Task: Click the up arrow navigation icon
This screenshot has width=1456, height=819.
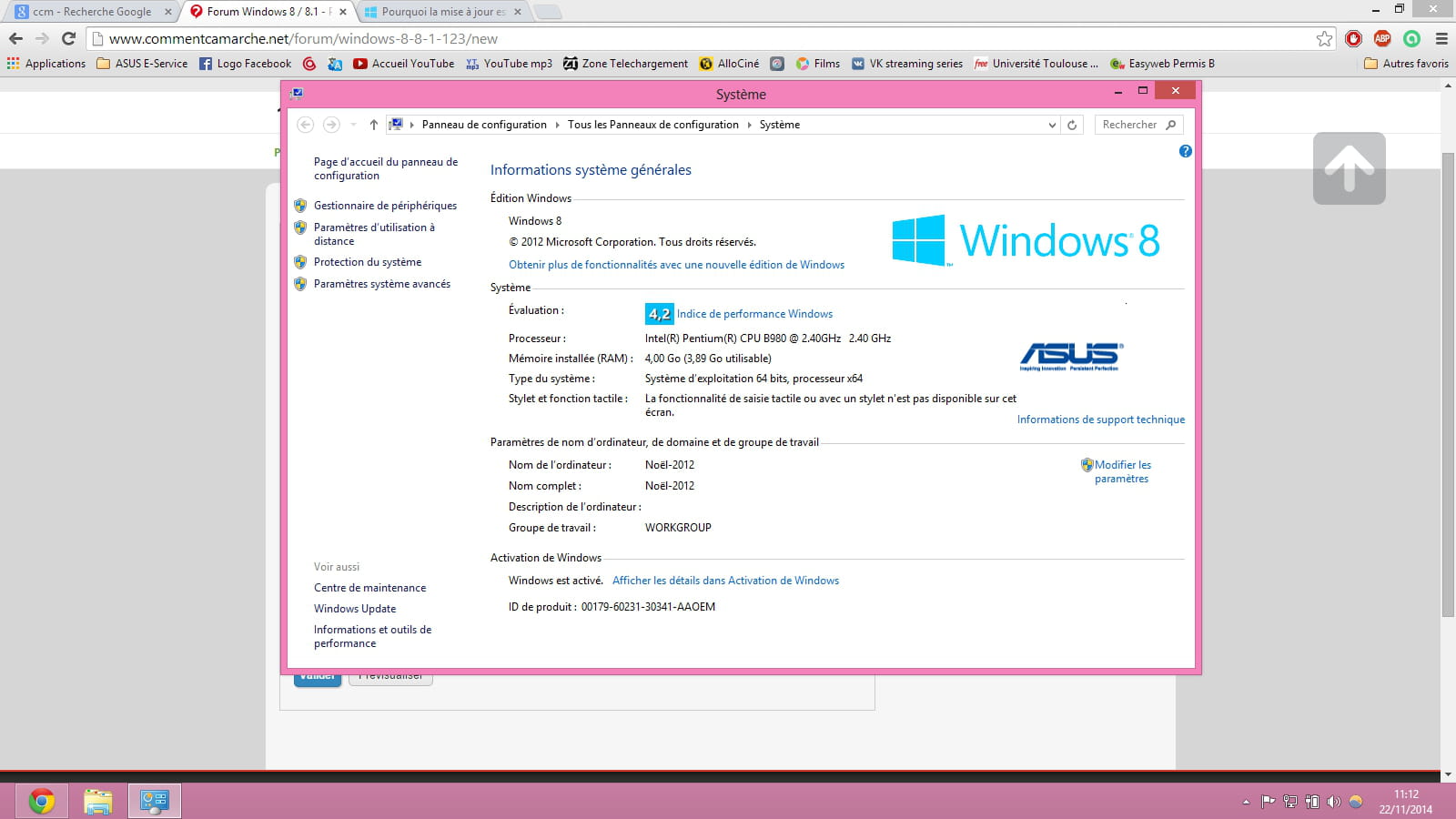Action: click(x=373, y=125)
